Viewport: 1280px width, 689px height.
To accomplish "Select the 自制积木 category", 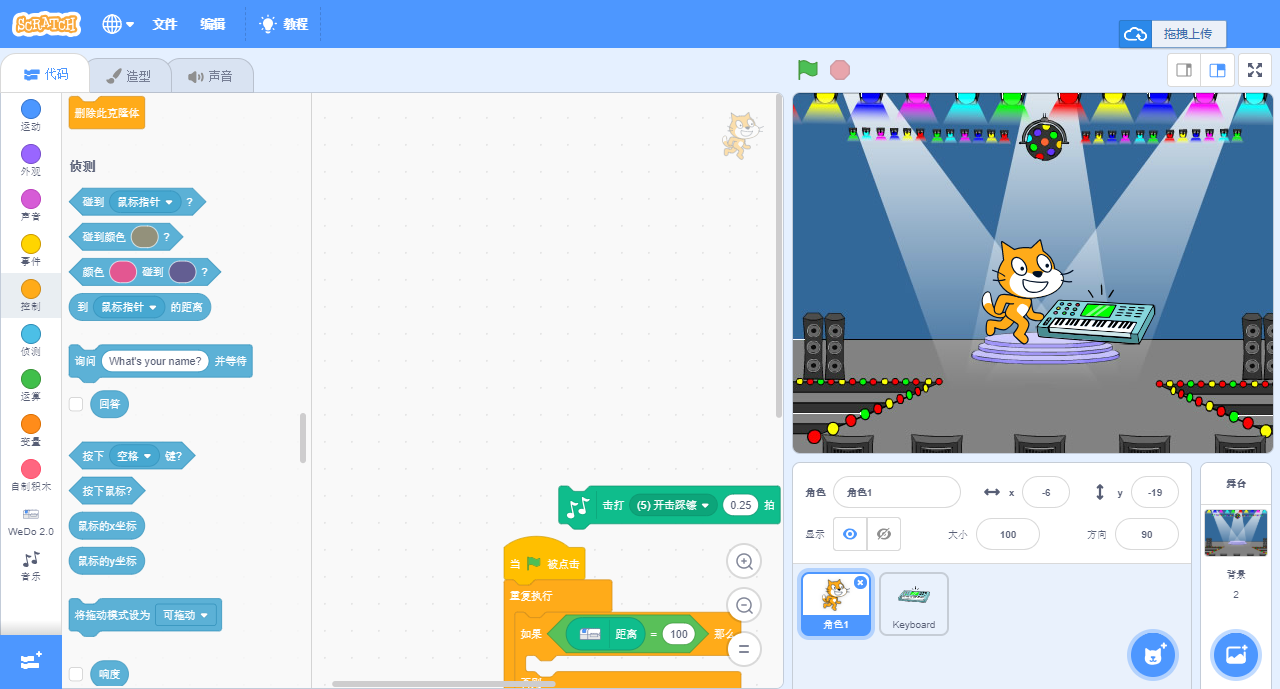I will coord(31,475).
